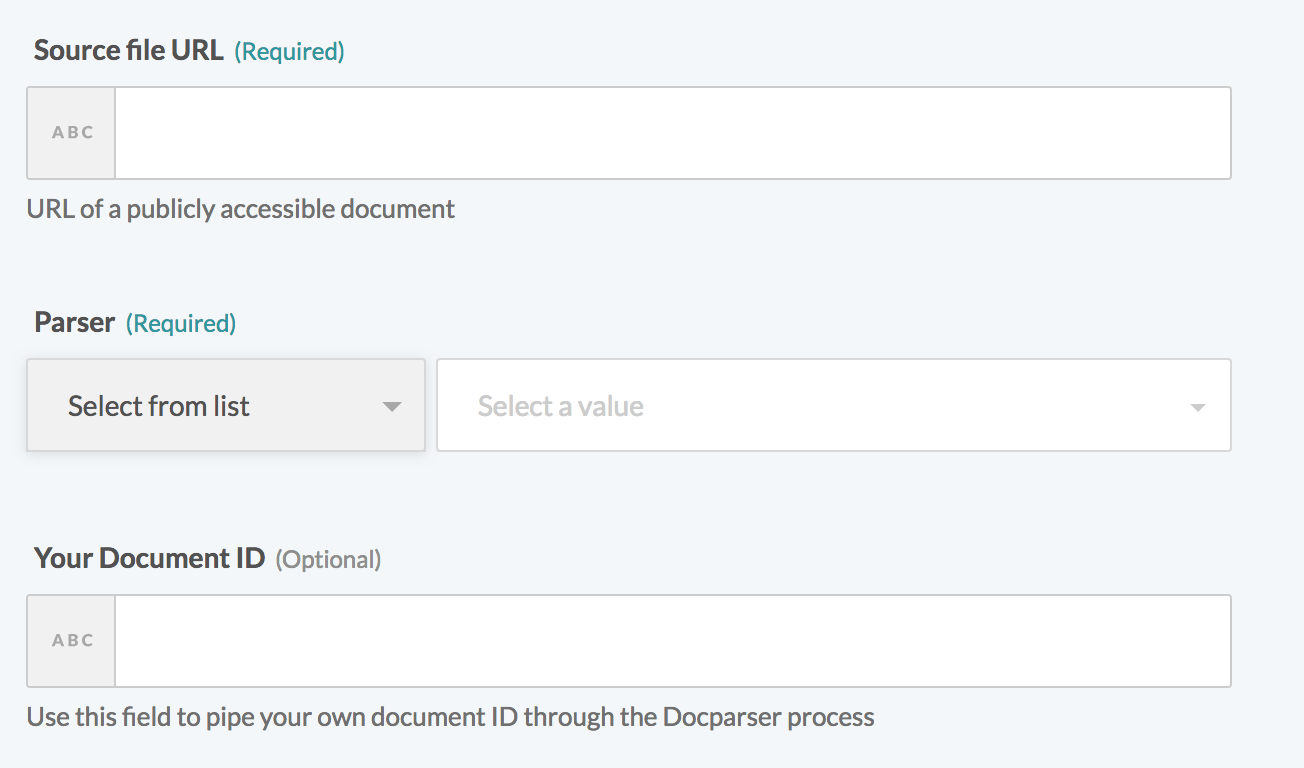Click the Parser field label
Screen dimensions: 1304x768
click(x=74, y=323)
